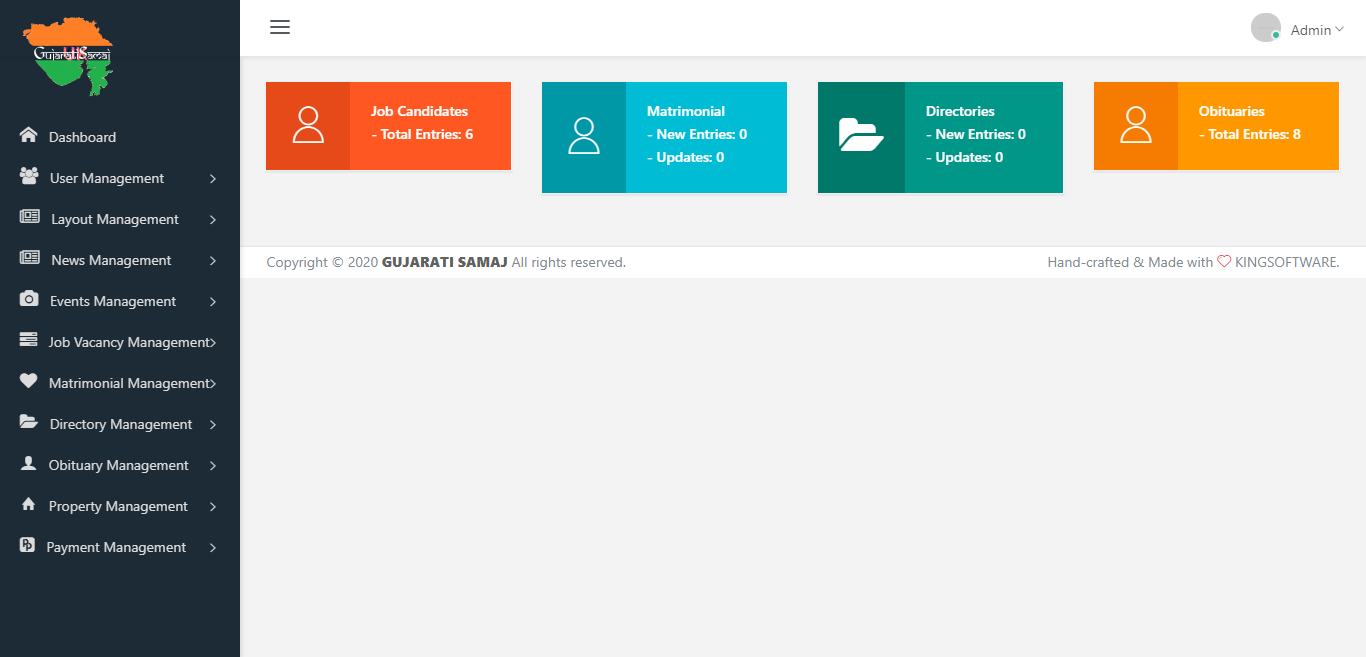Viewport: 1366px width, 657px height.
Task: Toggle the hamburger sidebar menu
Action: click(x=280, y=28)
